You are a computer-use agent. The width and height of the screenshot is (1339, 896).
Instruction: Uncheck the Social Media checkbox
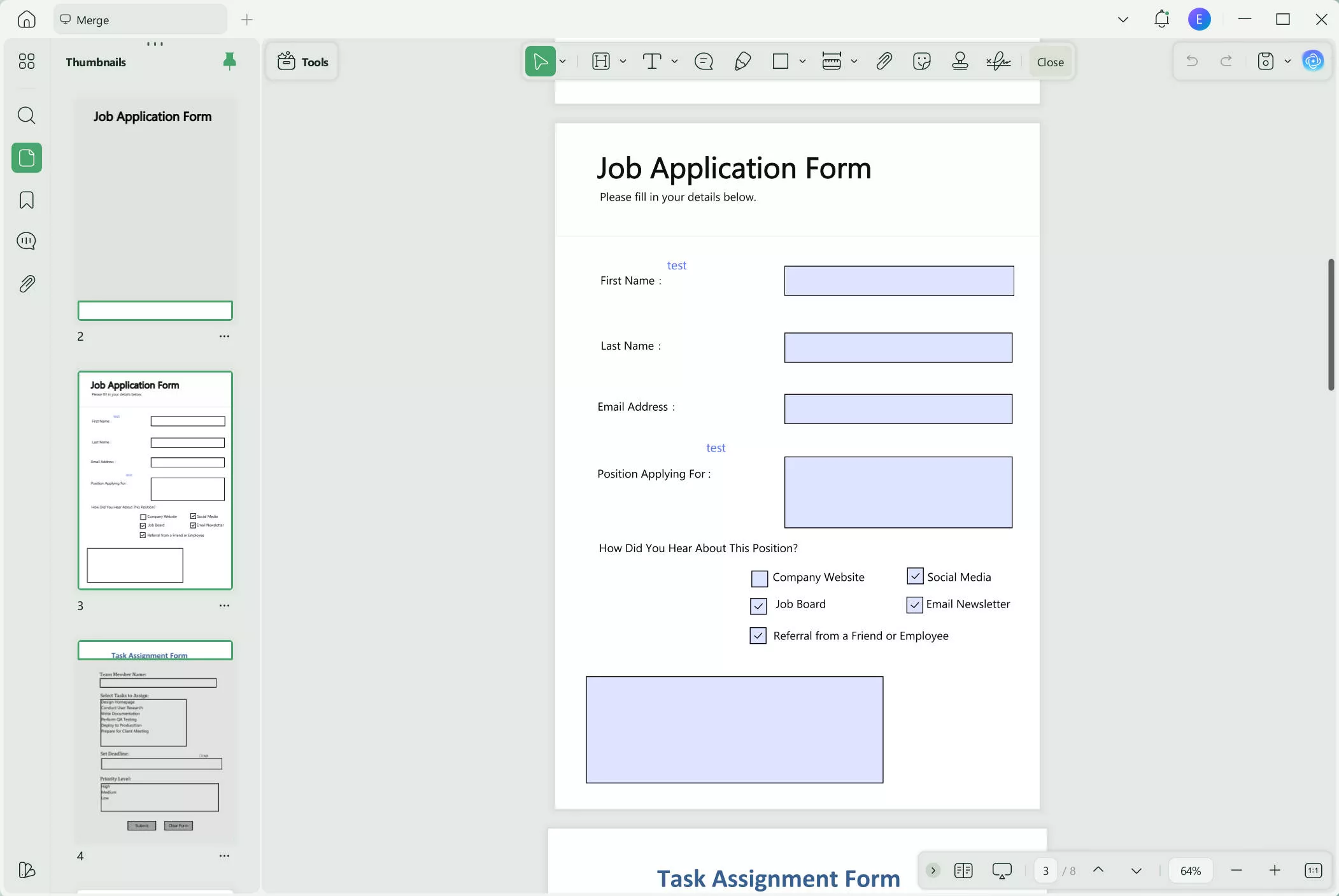pos(915,576)
